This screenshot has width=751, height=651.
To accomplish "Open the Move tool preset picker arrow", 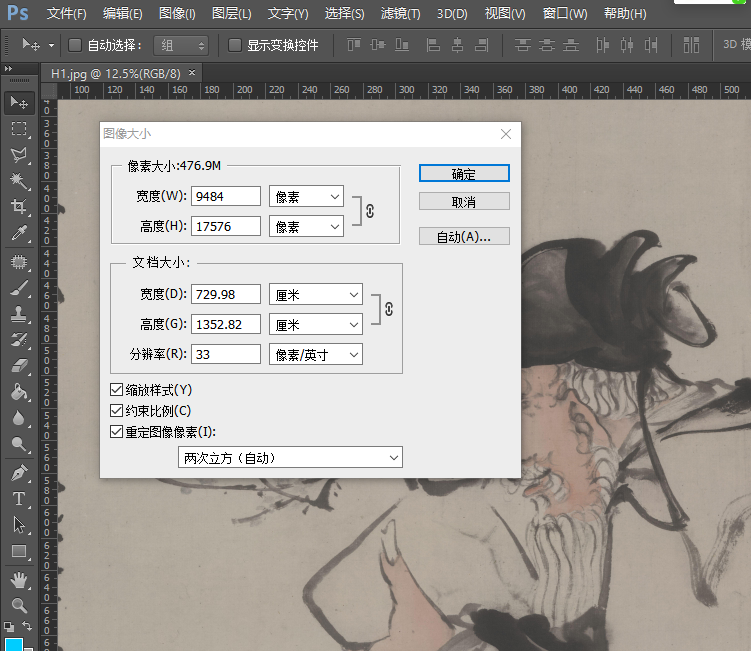I will [x=51, y=46].
